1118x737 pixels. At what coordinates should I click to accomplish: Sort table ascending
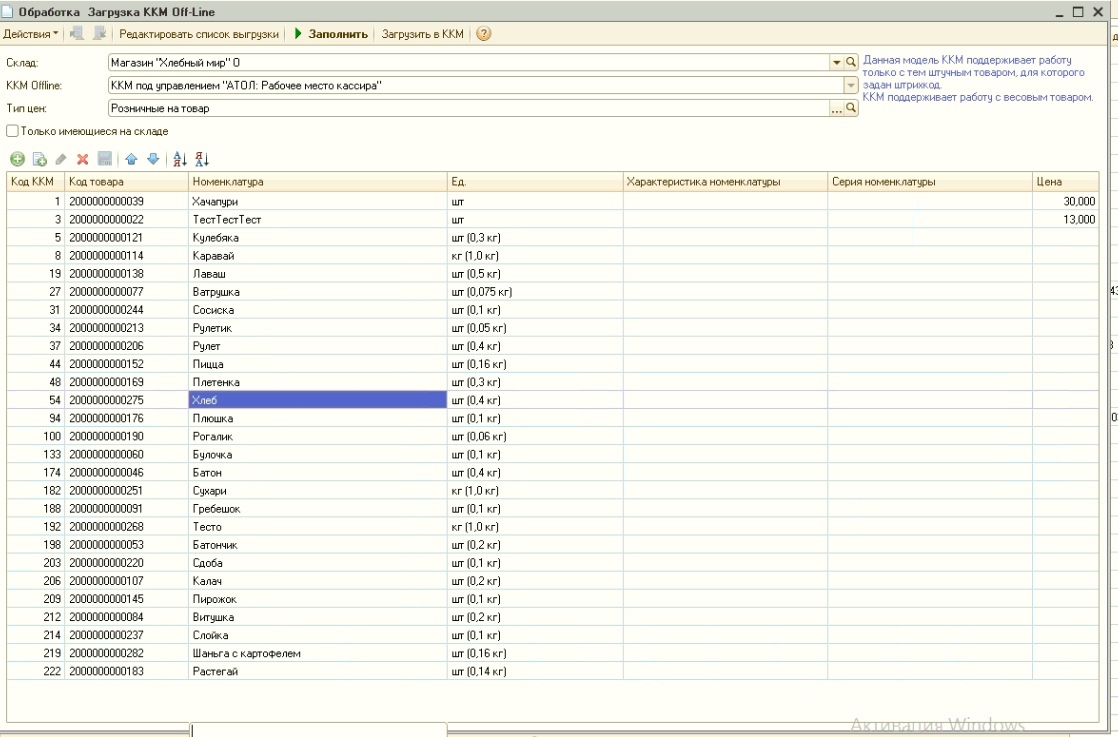[180, 159]
